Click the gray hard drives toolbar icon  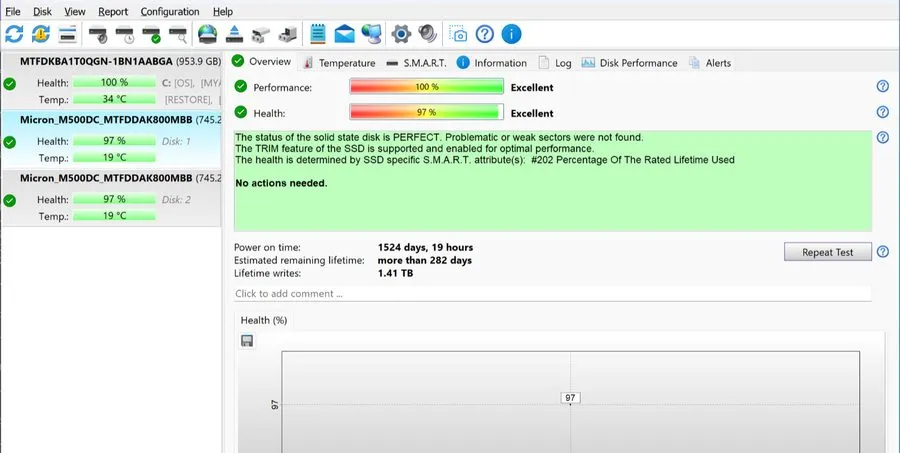(x=261, y=34)
